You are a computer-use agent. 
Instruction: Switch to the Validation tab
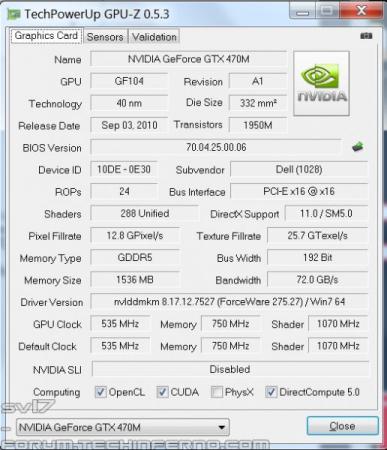click(x=154, y=37)
